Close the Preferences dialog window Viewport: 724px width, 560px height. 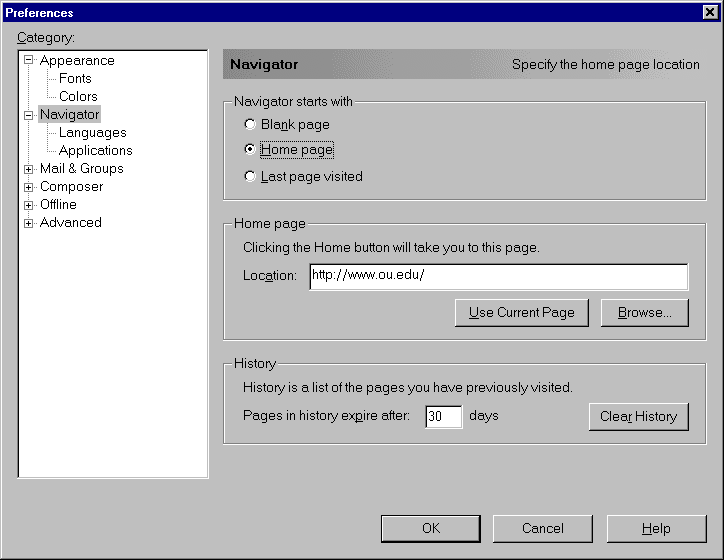709,12
